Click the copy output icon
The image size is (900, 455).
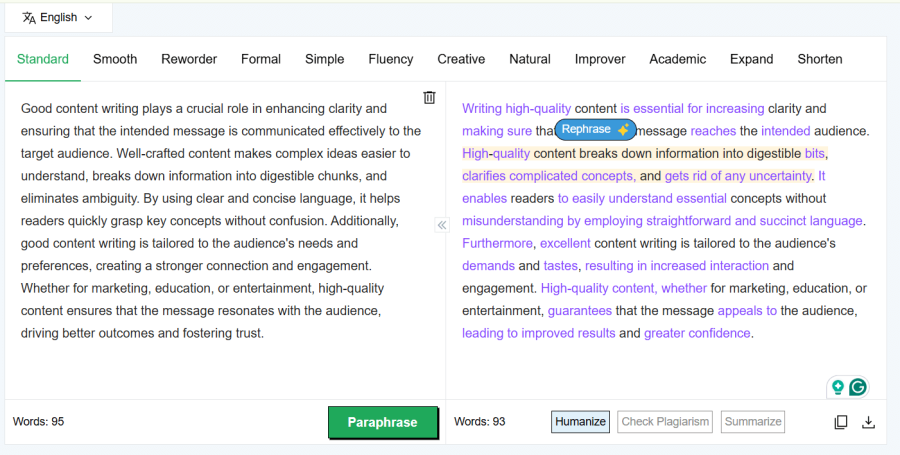(x=841, y=422)
